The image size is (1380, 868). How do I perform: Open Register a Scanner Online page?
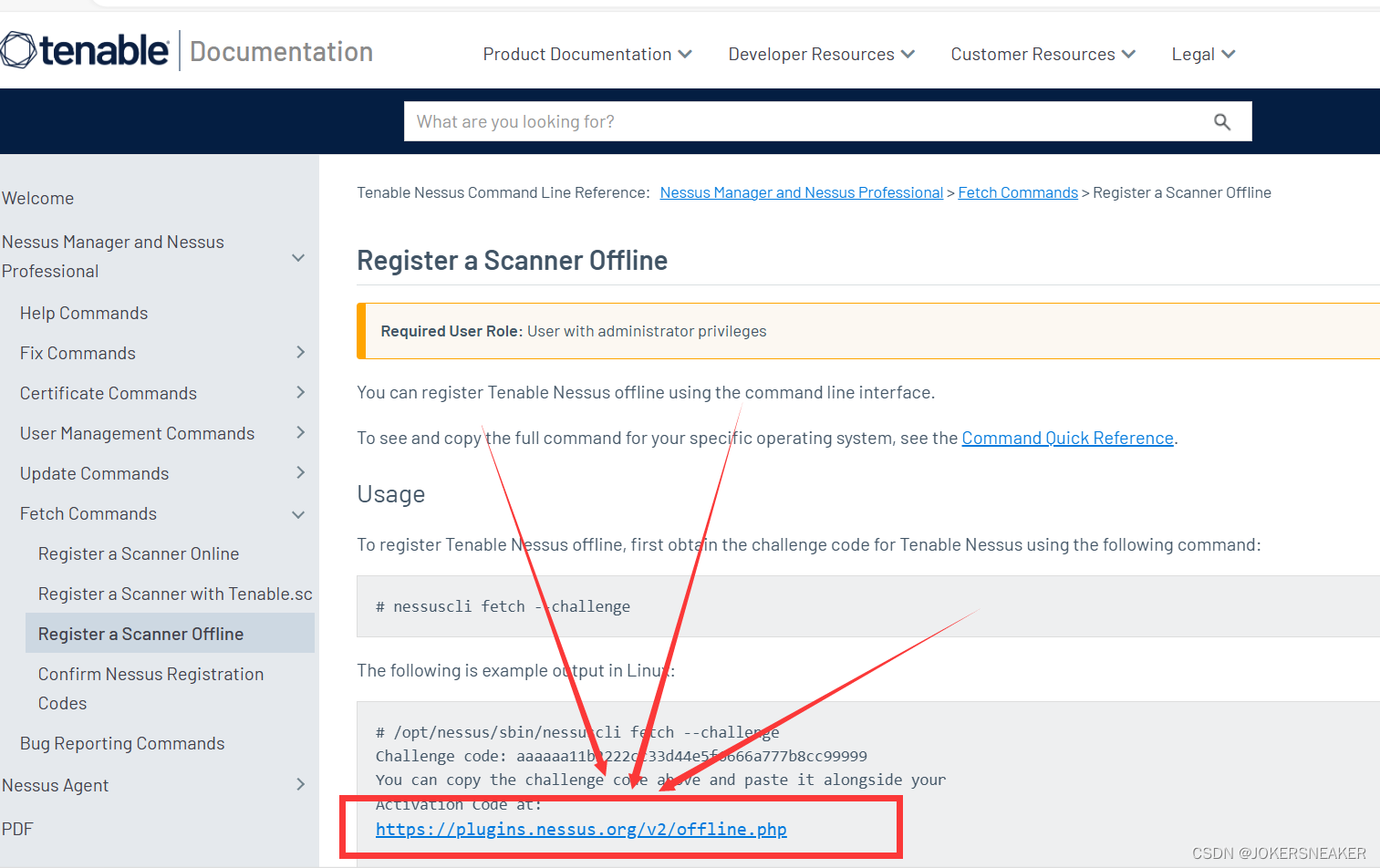[x=139, y=553]
